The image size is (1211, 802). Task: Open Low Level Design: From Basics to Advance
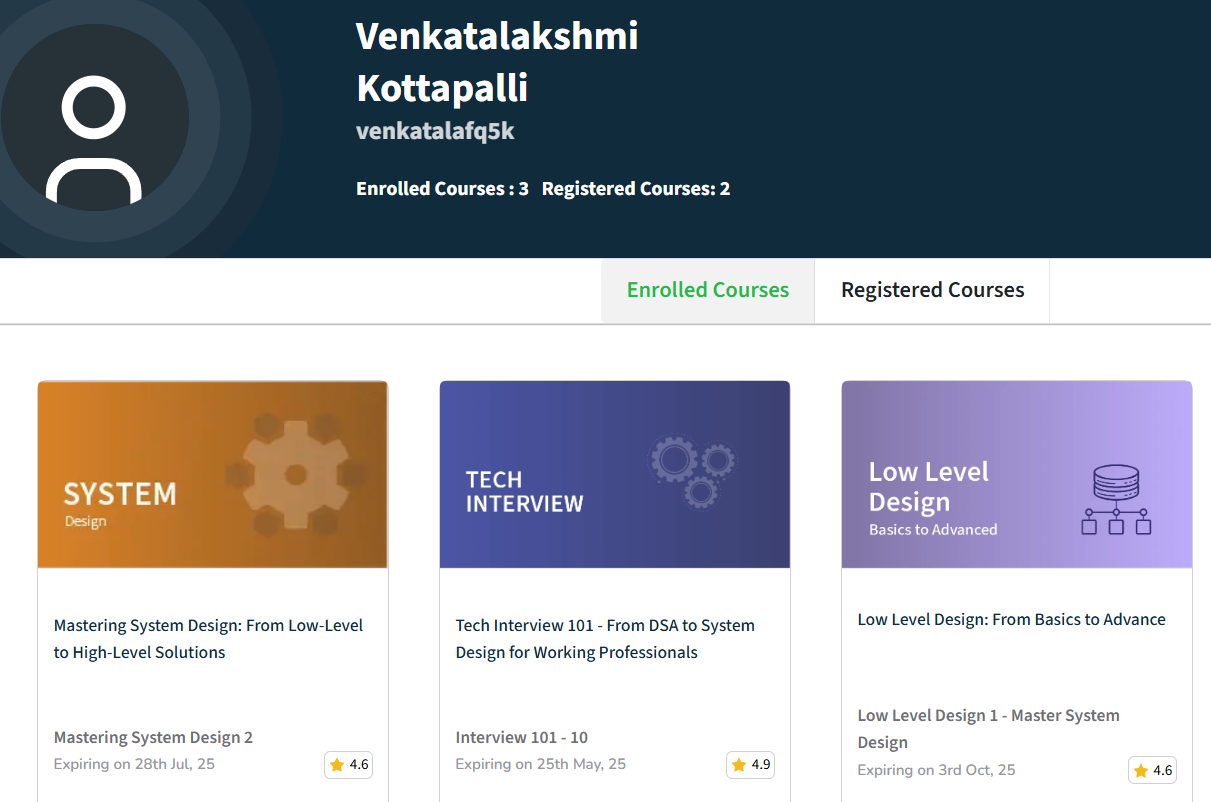tap(1011, 619)
